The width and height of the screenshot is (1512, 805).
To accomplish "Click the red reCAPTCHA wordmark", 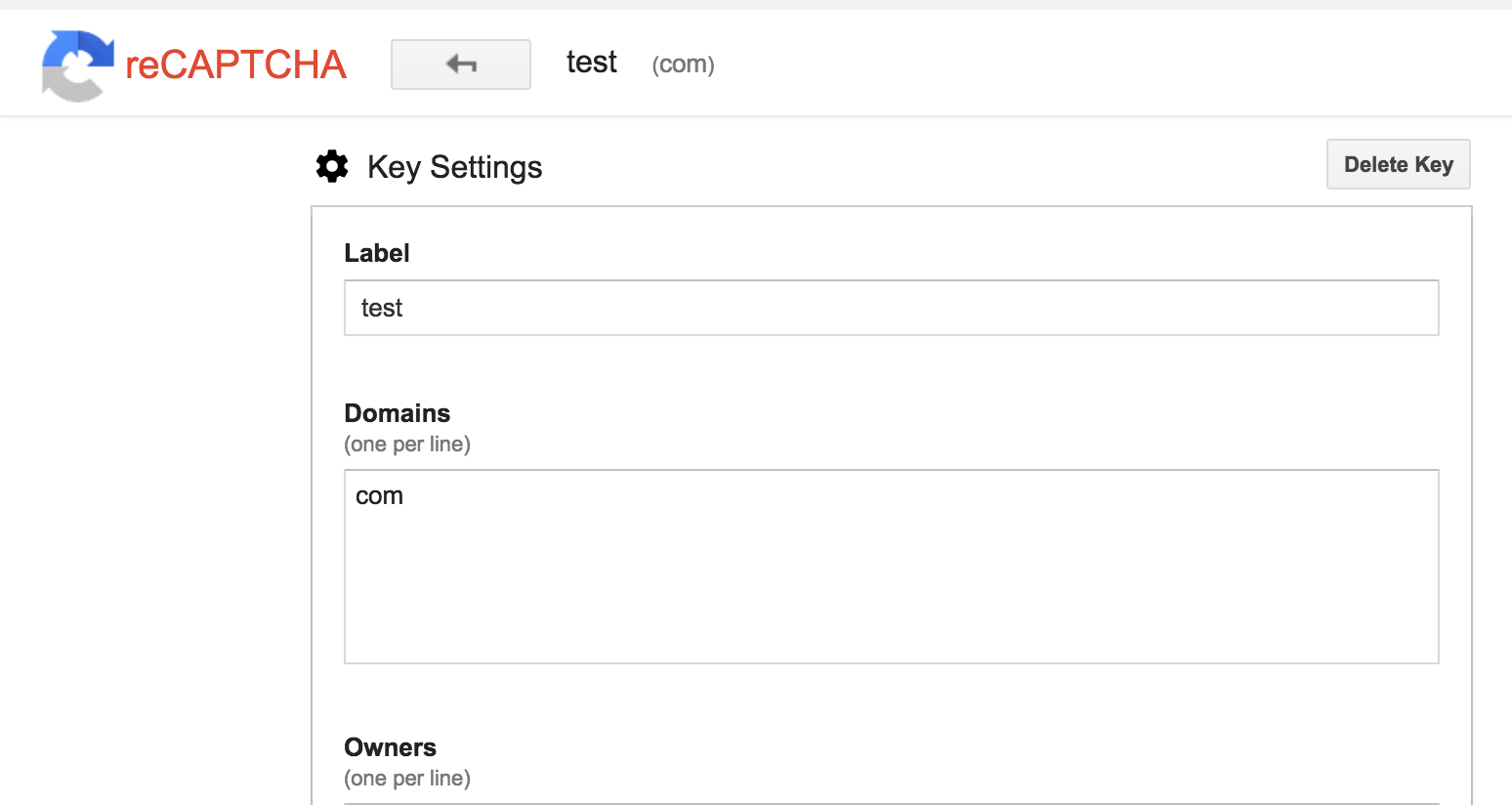I will (x=235, y=64).
